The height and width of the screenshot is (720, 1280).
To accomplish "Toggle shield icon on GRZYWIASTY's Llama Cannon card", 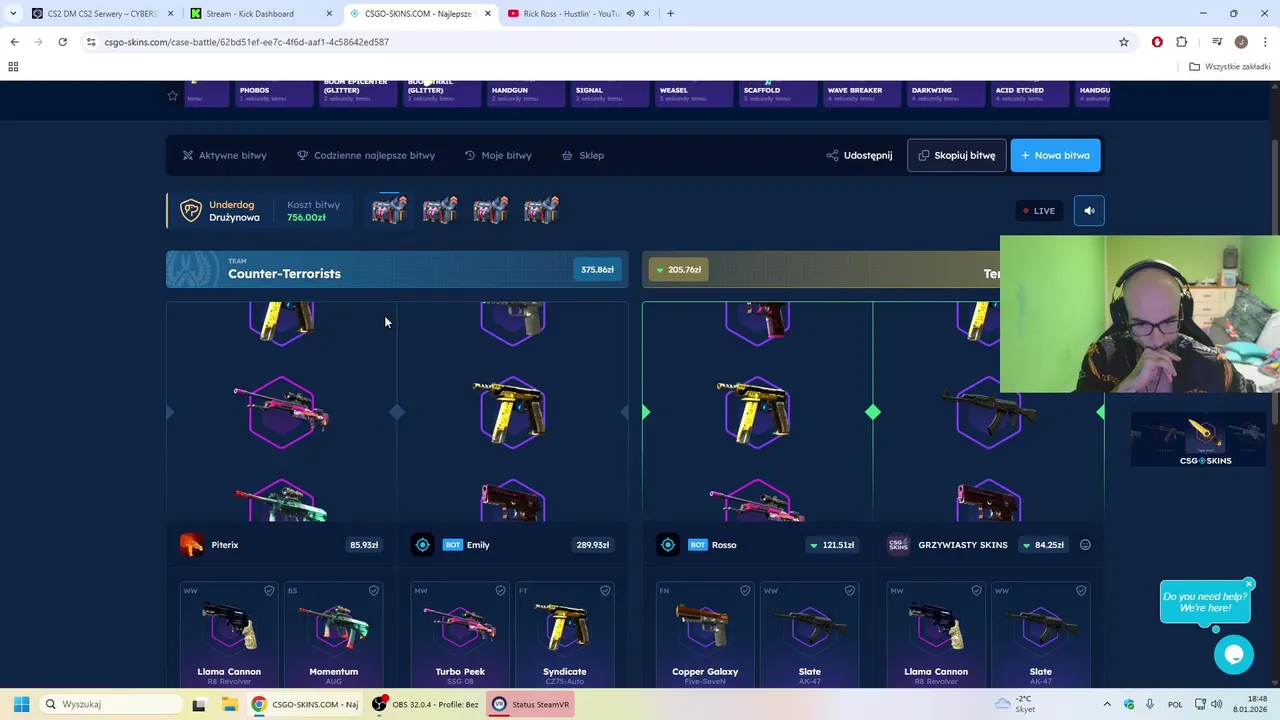I will click(976, 591).
